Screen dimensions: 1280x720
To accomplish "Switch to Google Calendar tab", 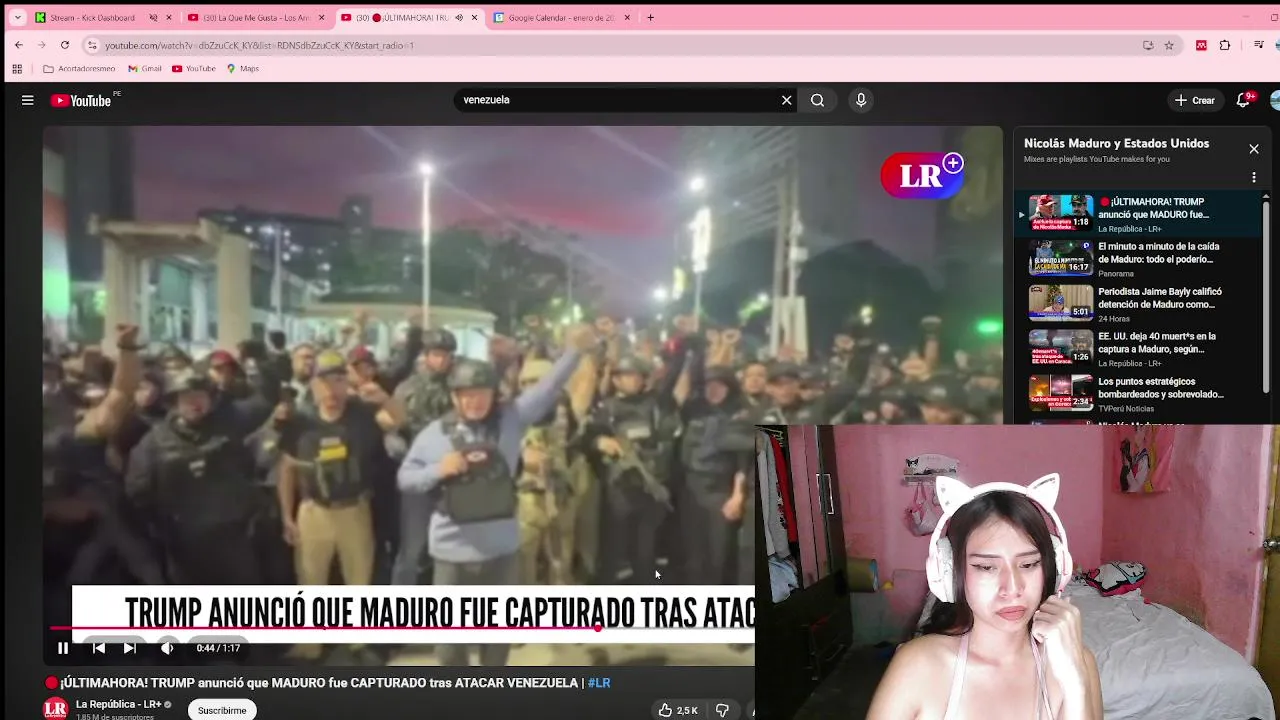I will [561, 18].
